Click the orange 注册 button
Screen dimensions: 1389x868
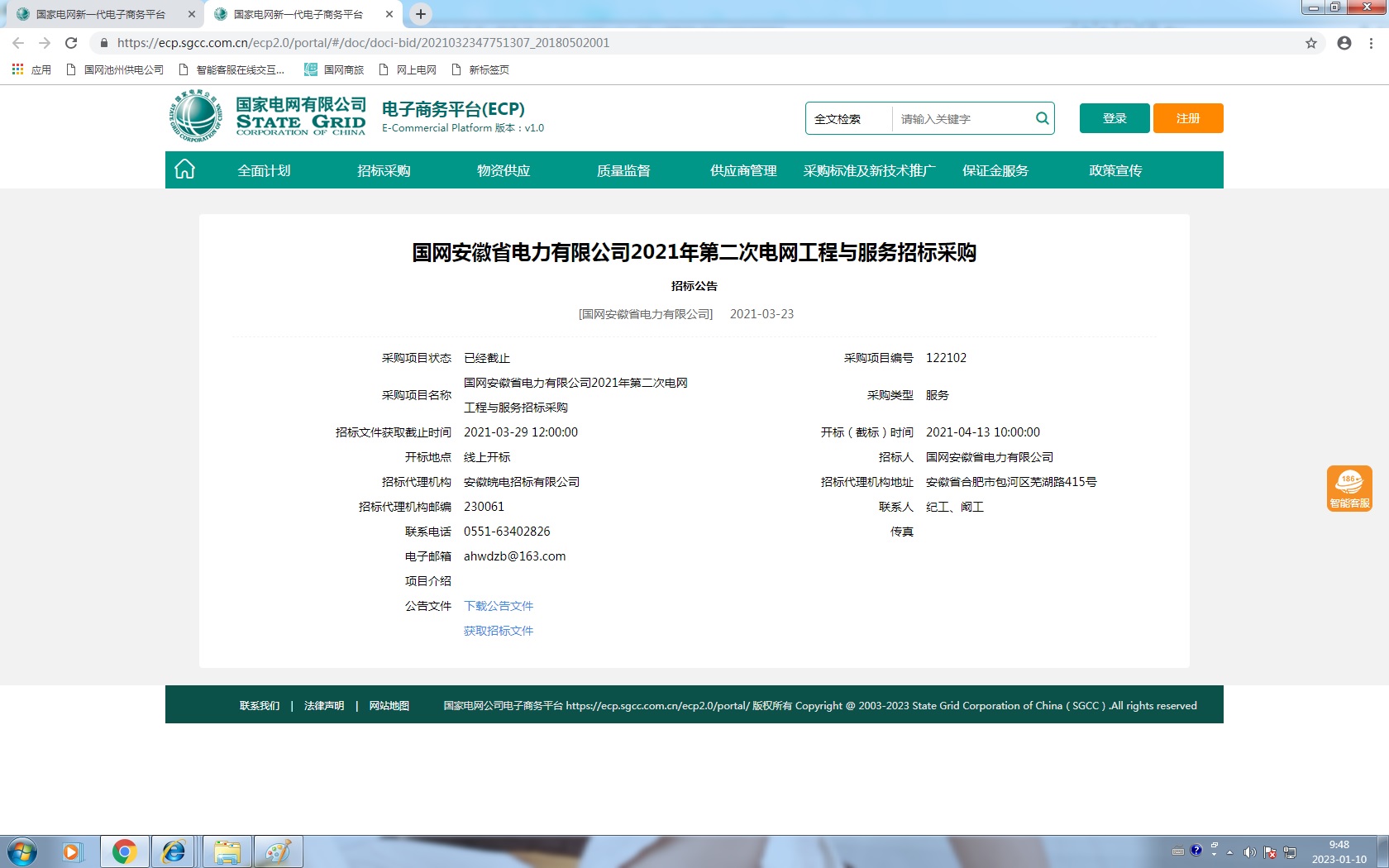[1188, 118]
